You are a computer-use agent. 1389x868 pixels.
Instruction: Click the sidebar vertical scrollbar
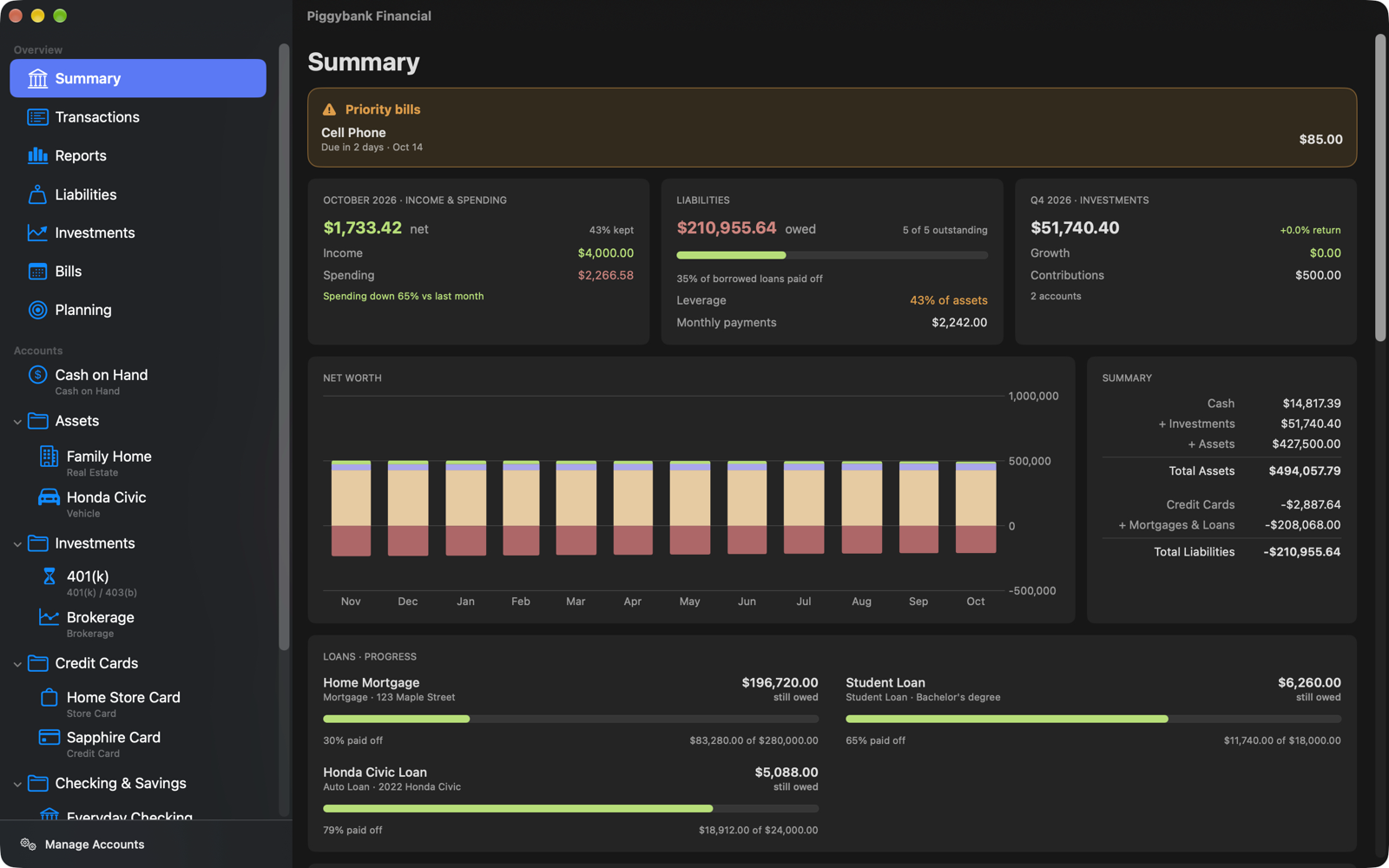click(284, 346)
